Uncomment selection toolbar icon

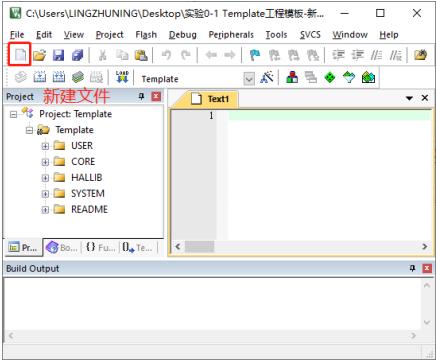[396, 55]
